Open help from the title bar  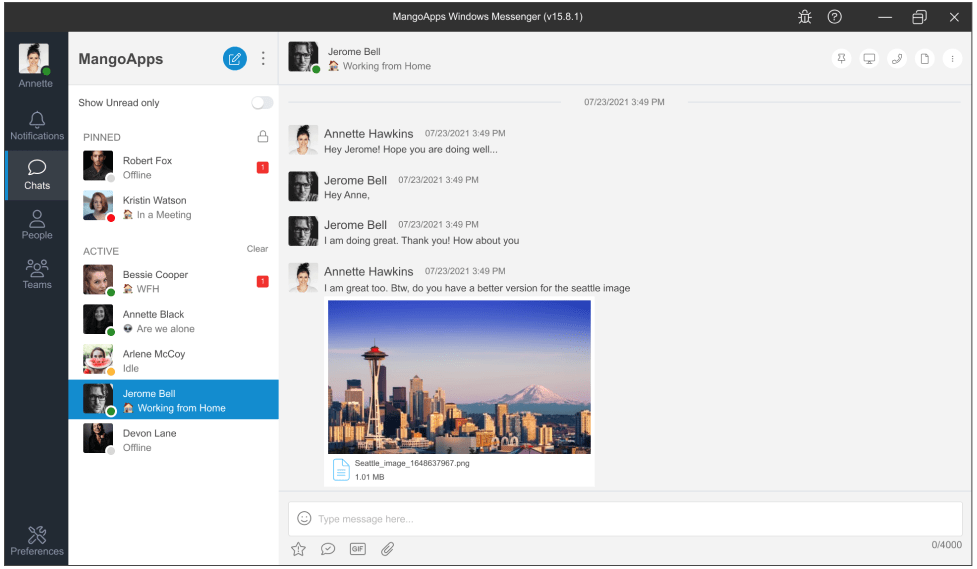point(834,17)
